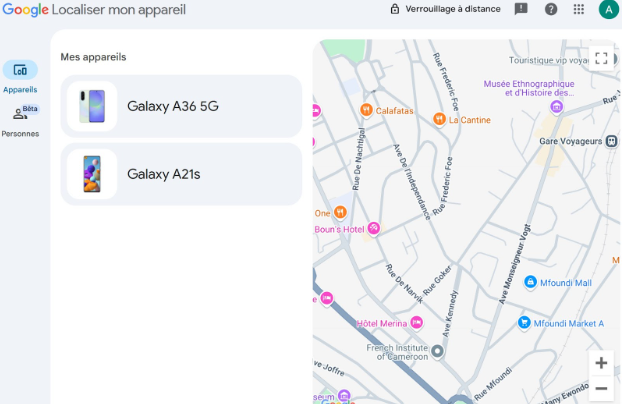Select the Musée Ethnographique museum marker
The image size is (626, 416).
point(556,106)
